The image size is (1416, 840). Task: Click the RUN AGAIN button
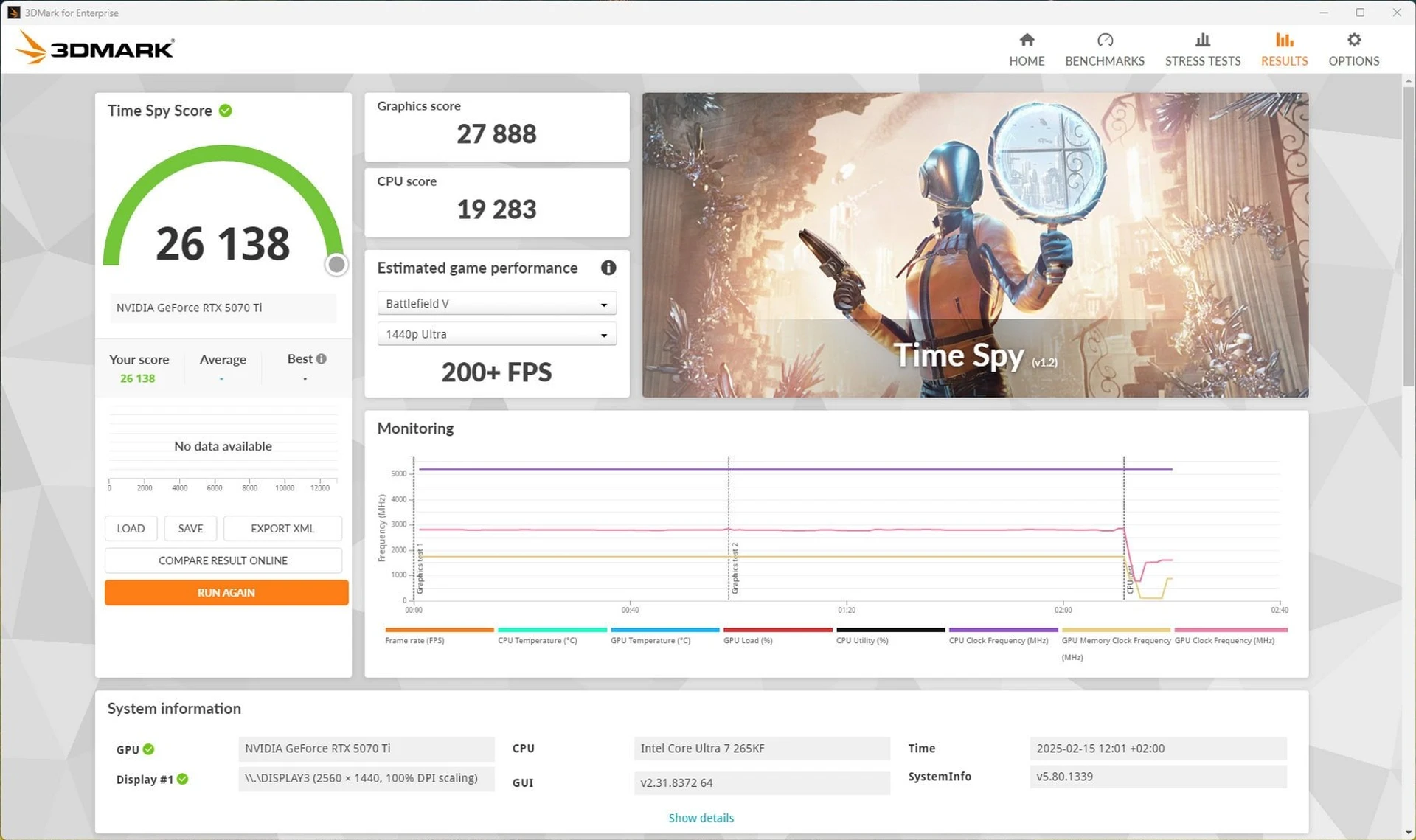pyautogui.click(x=226, y=592)
